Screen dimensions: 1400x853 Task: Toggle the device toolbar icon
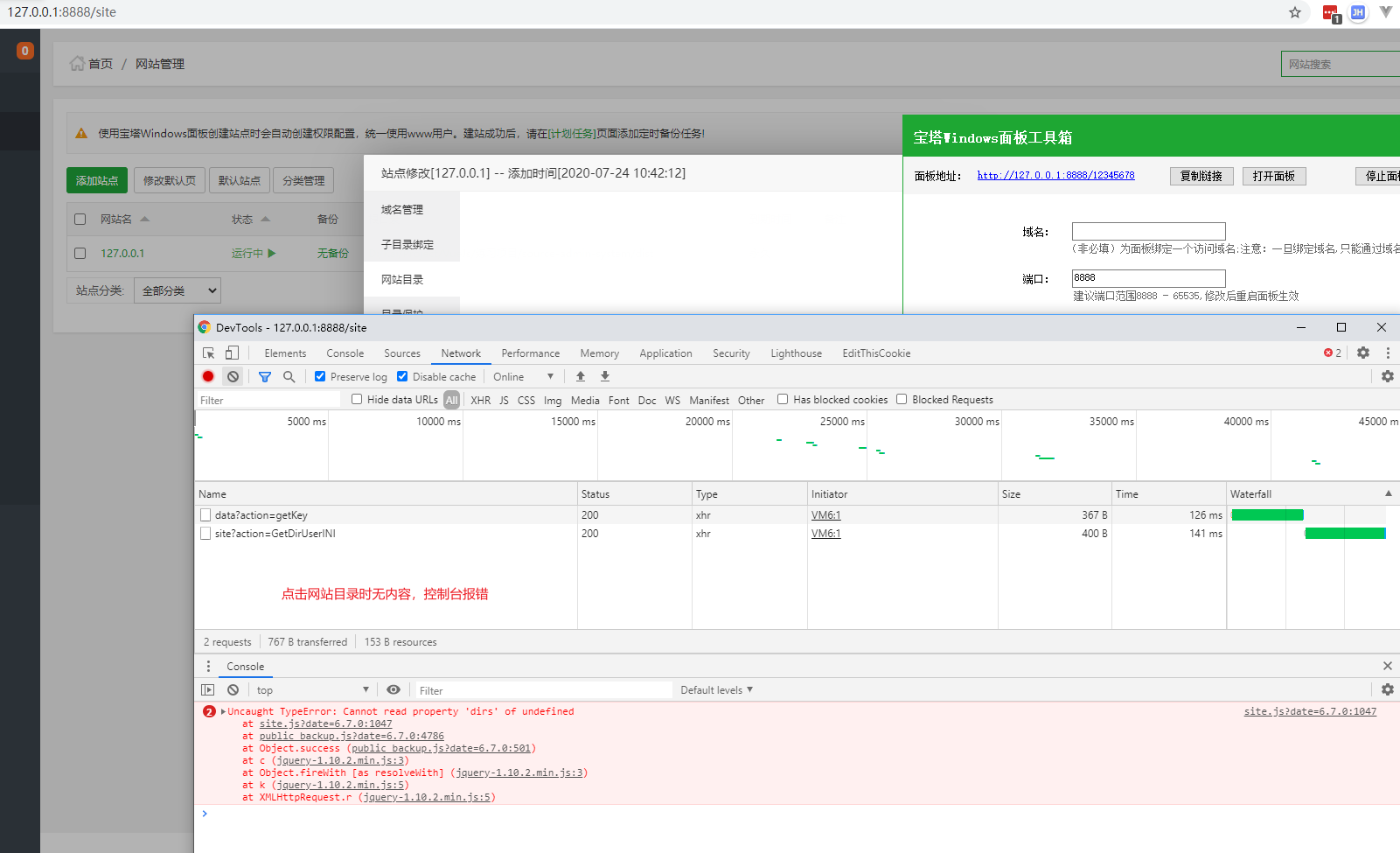(232, 353)
